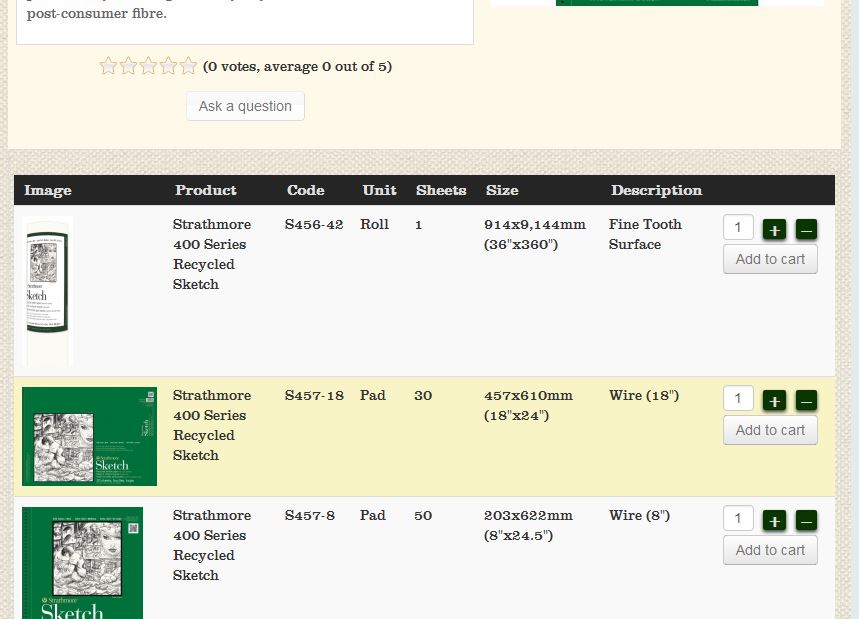Rate one star in the rating widget
Screen dimensions: 859x619
click(108, 66)
